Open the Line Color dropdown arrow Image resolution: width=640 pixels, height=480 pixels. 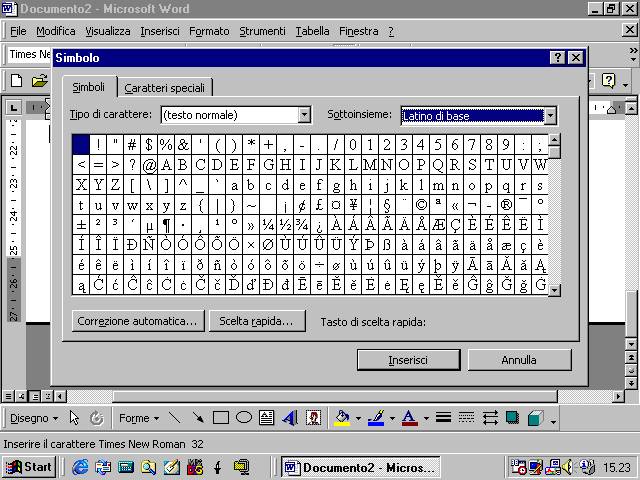pyautogui.click(x=392, y=418)
